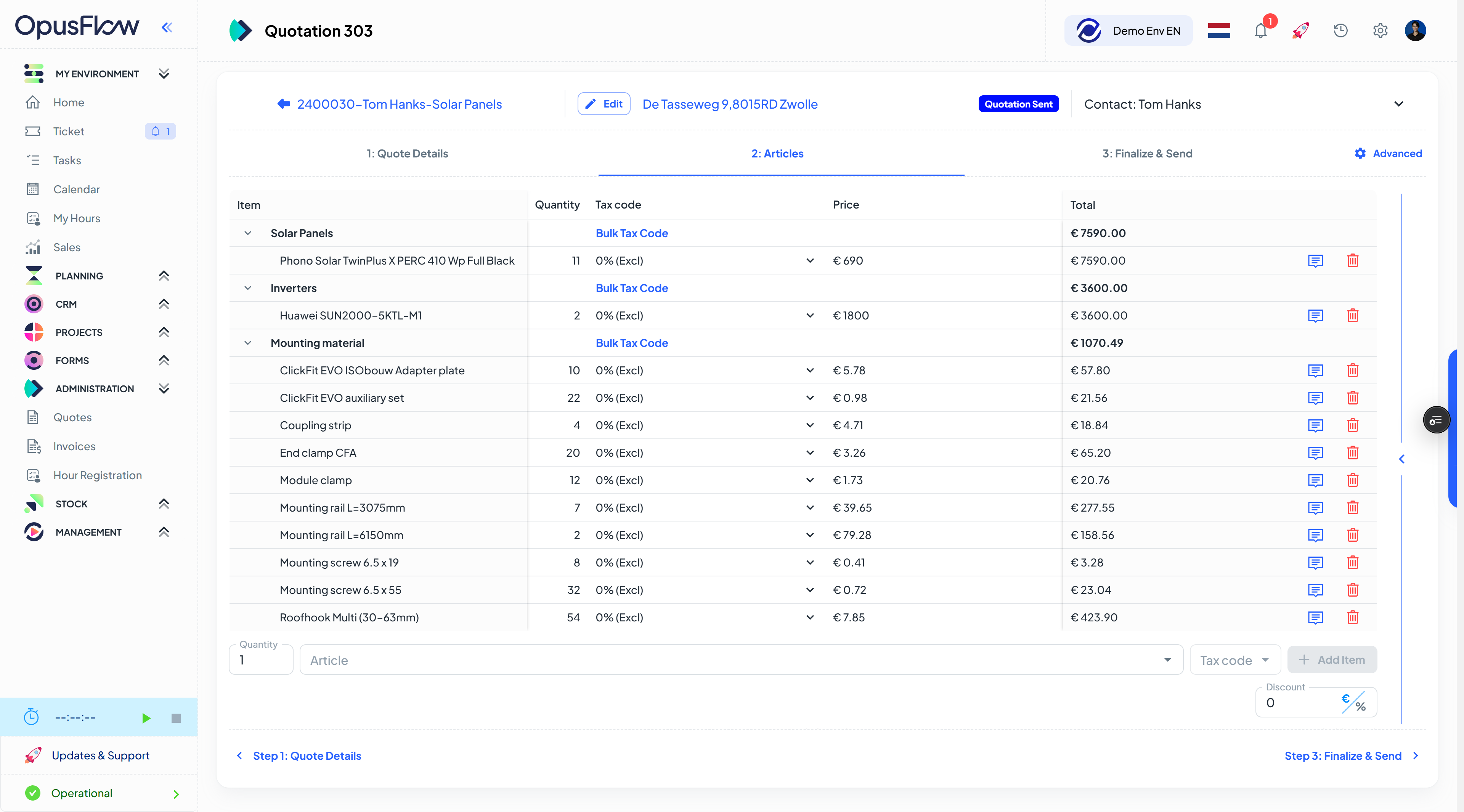Viewport: 1464px width, 812px height.
Task: Open Hour Registration in sidebar
Action: 97,476
